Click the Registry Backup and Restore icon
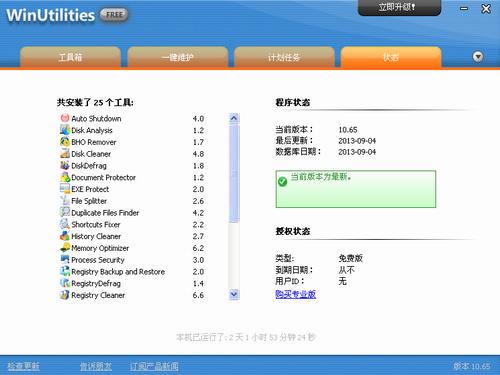 [65, 271]
